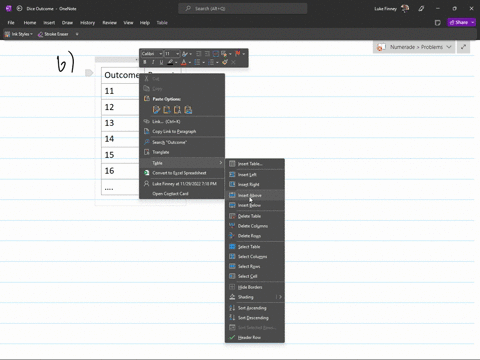Uncheck the Header Row option
This screenshot has height=360, width=480.
pyautogui.click(x=255, y=337)
